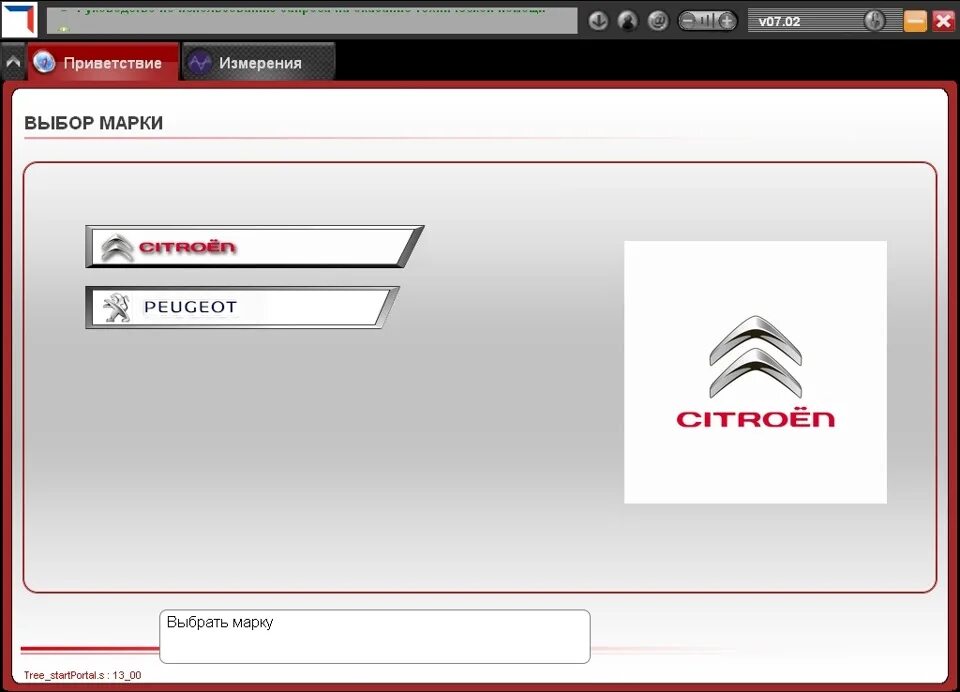Minimize the window with the orange button
Viewport: 960px width, 692px height.
pos(915,21)
